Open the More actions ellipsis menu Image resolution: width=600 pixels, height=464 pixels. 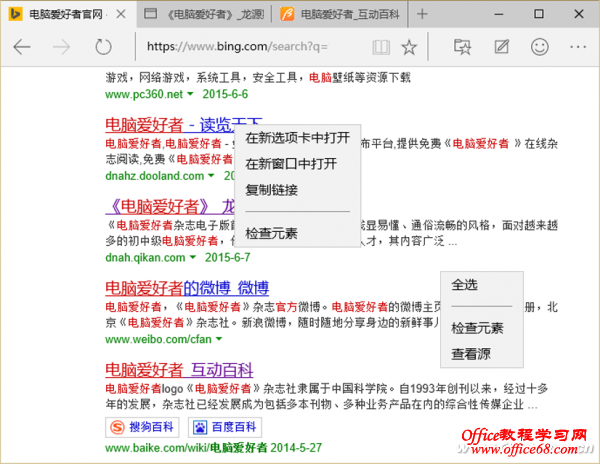coord(579,47)
